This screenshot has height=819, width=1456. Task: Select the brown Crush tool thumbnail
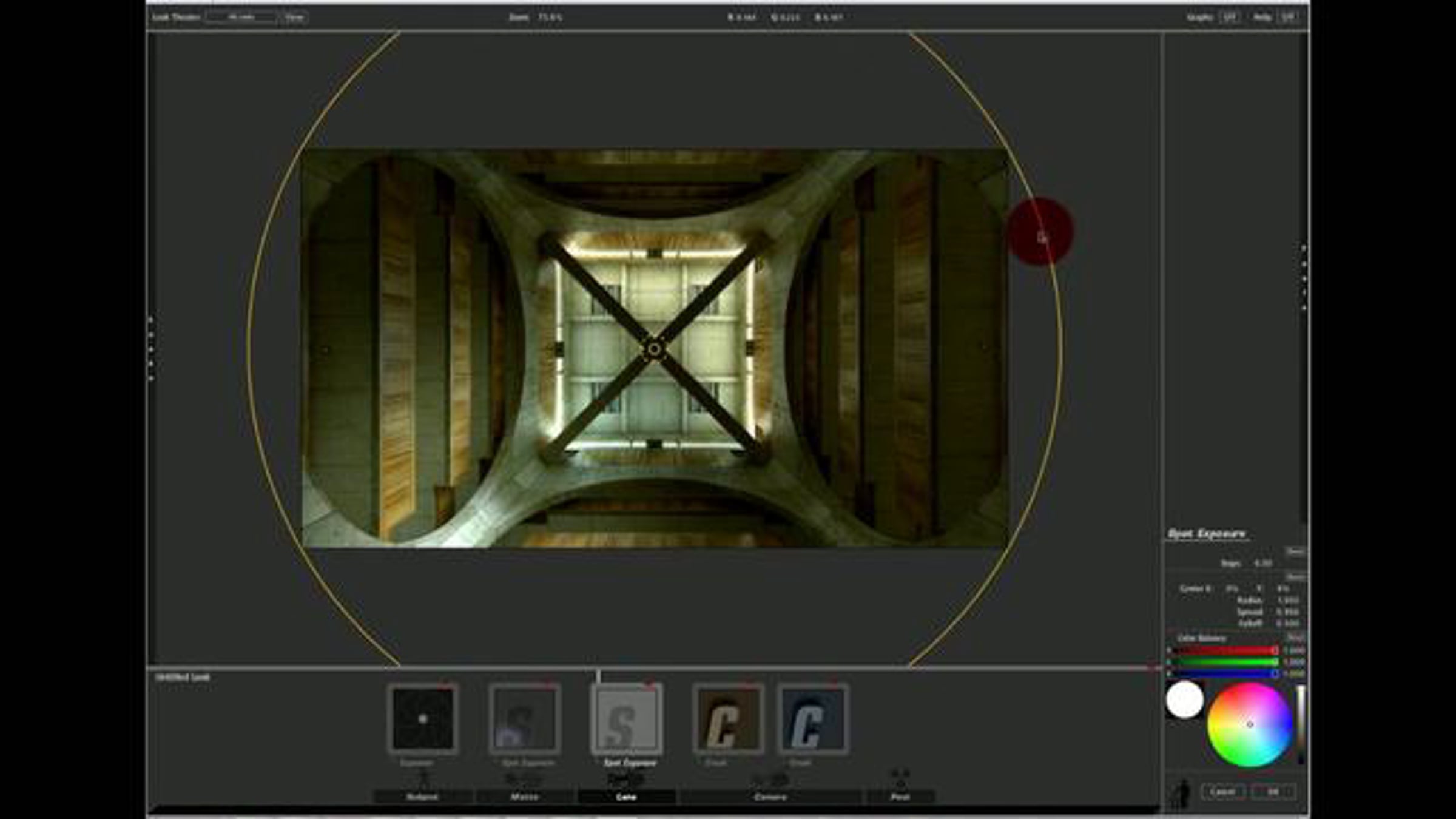(728, 719)
